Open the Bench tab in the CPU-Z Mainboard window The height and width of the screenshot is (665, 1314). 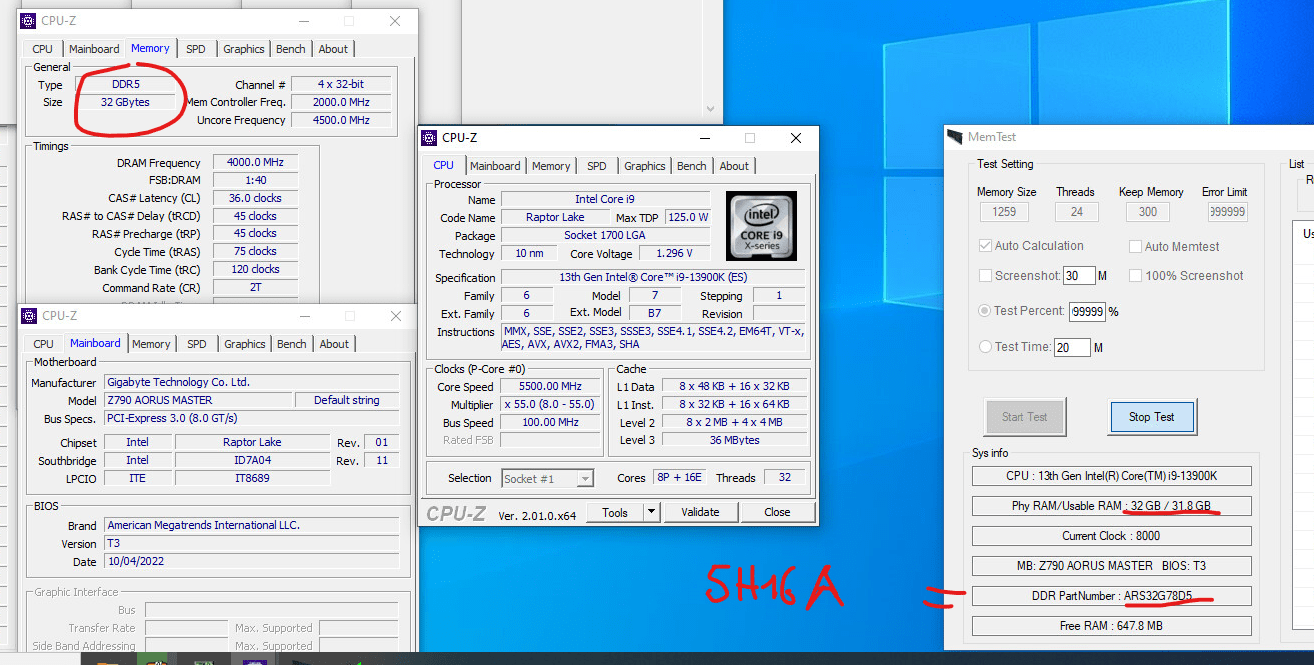(292, 344)
